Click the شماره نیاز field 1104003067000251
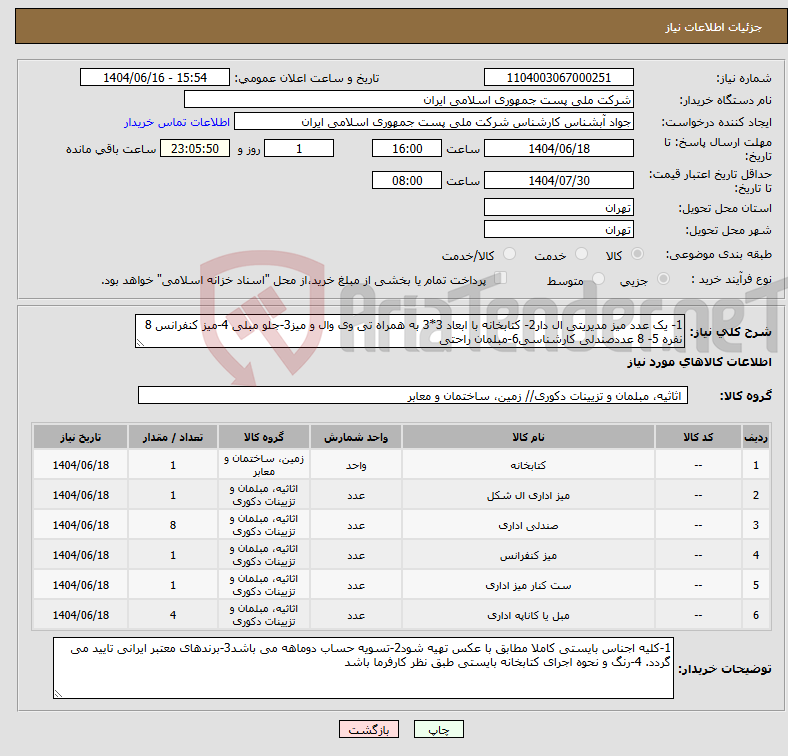The width and height of the screenshot is (788, 756). tap(558, 77)
